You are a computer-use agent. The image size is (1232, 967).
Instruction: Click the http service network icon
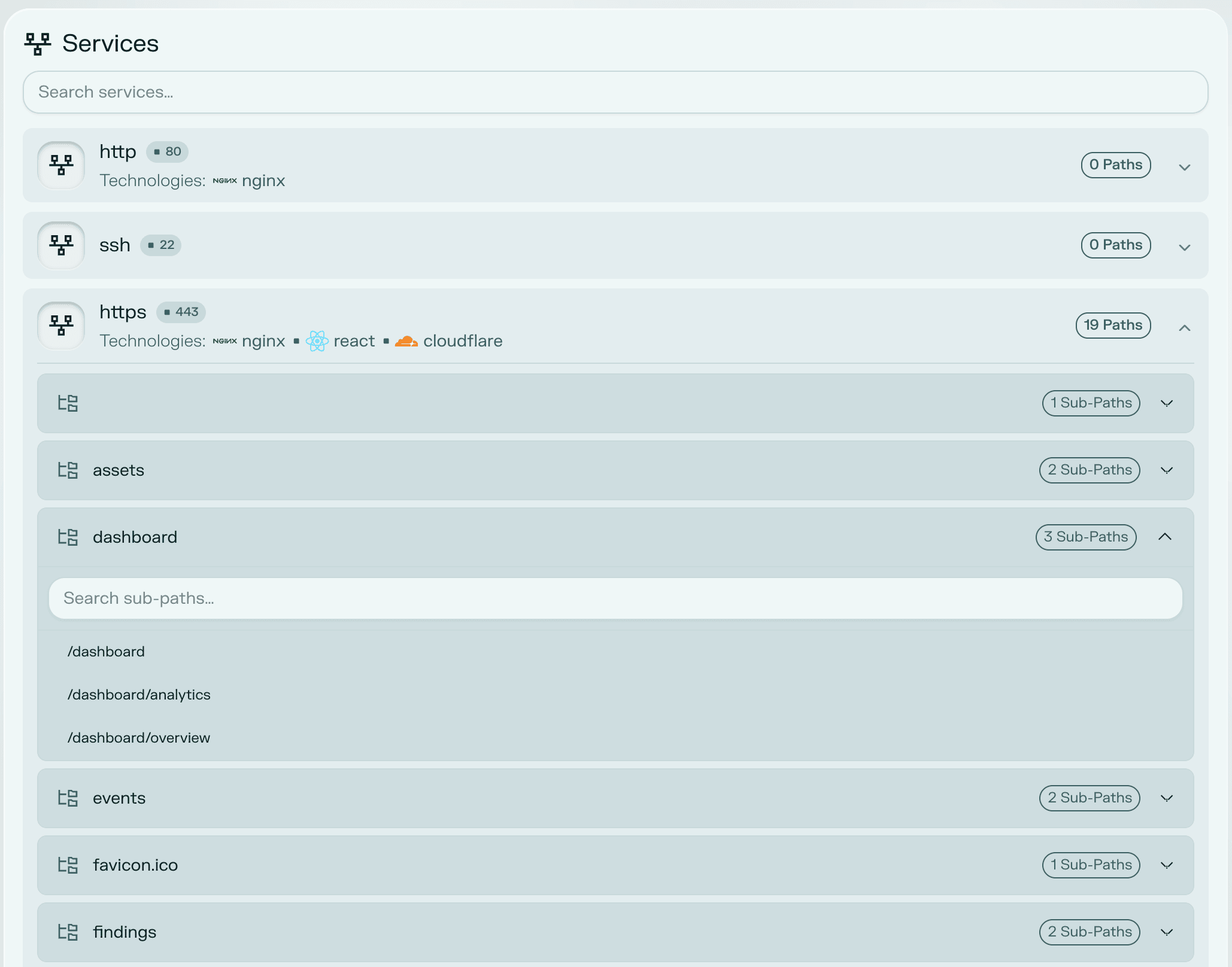pyautogui.click(x=61, y=165)
